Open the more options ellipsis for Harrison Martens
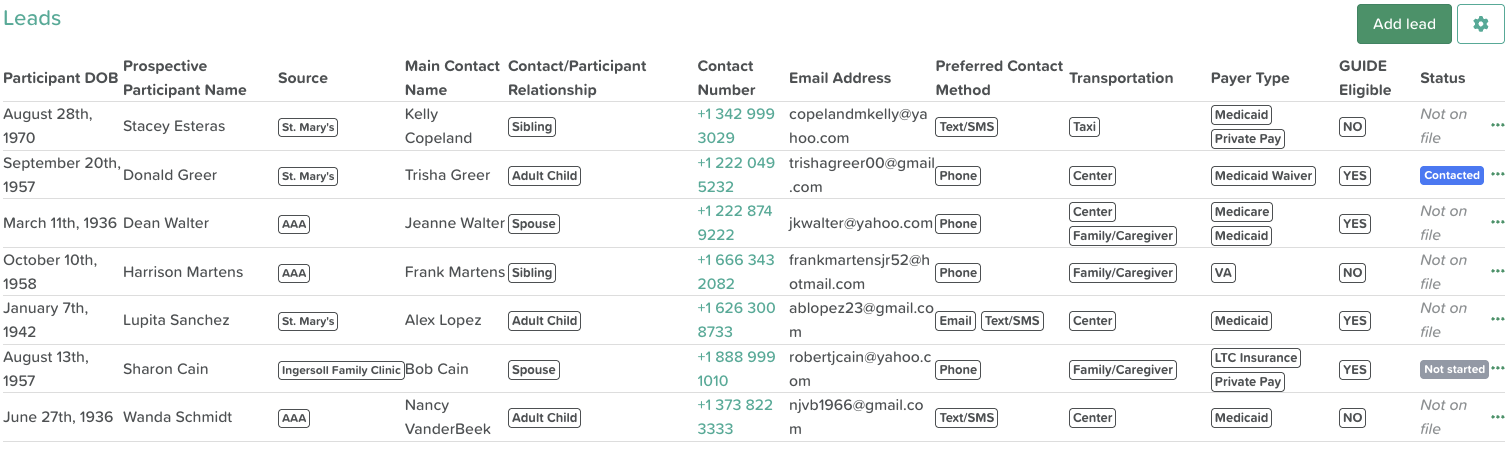Viewport: 1511px width, 450px height. [1497, 272]
